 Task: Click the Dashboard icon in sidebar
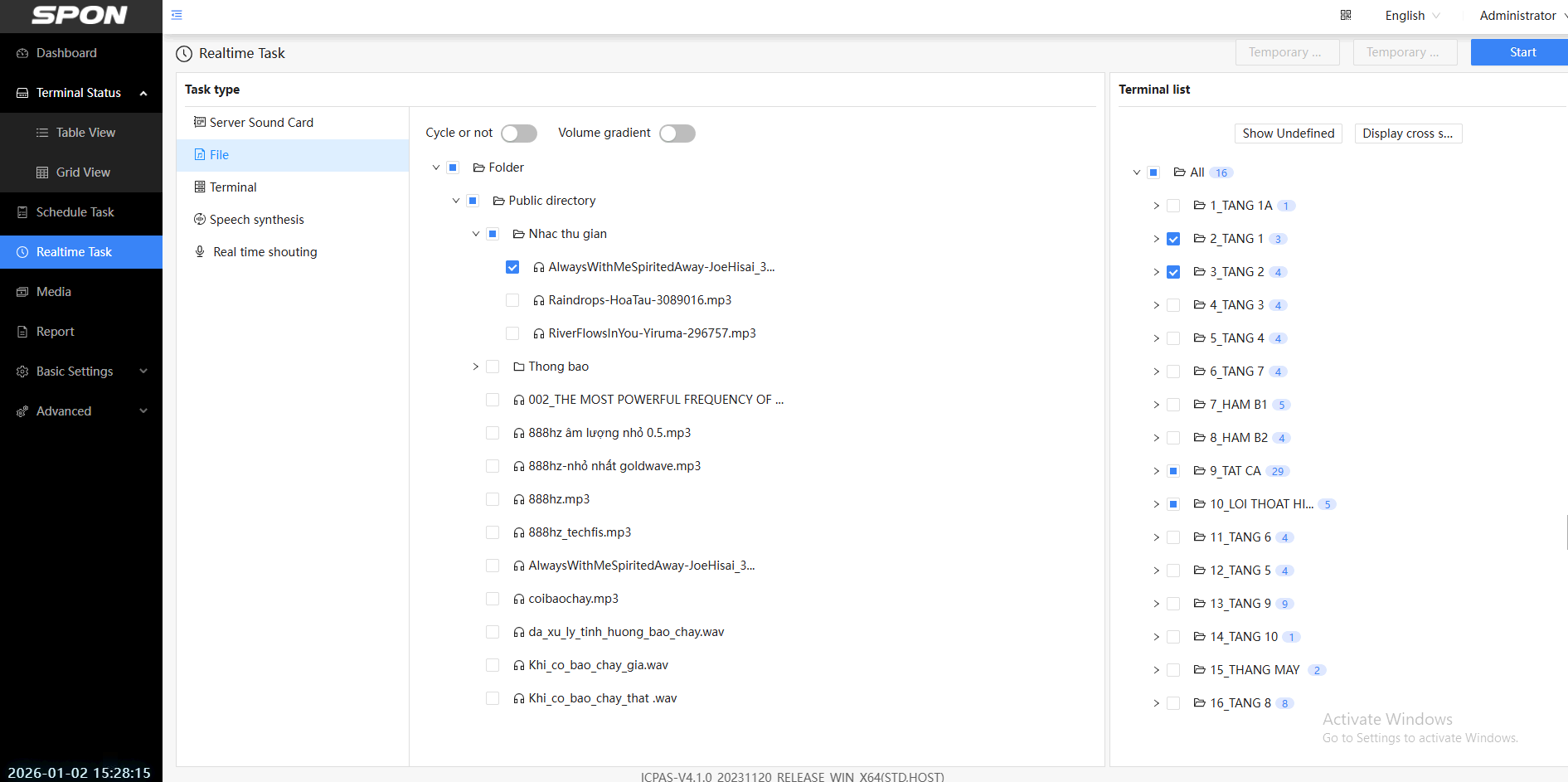tap(22, 53)
